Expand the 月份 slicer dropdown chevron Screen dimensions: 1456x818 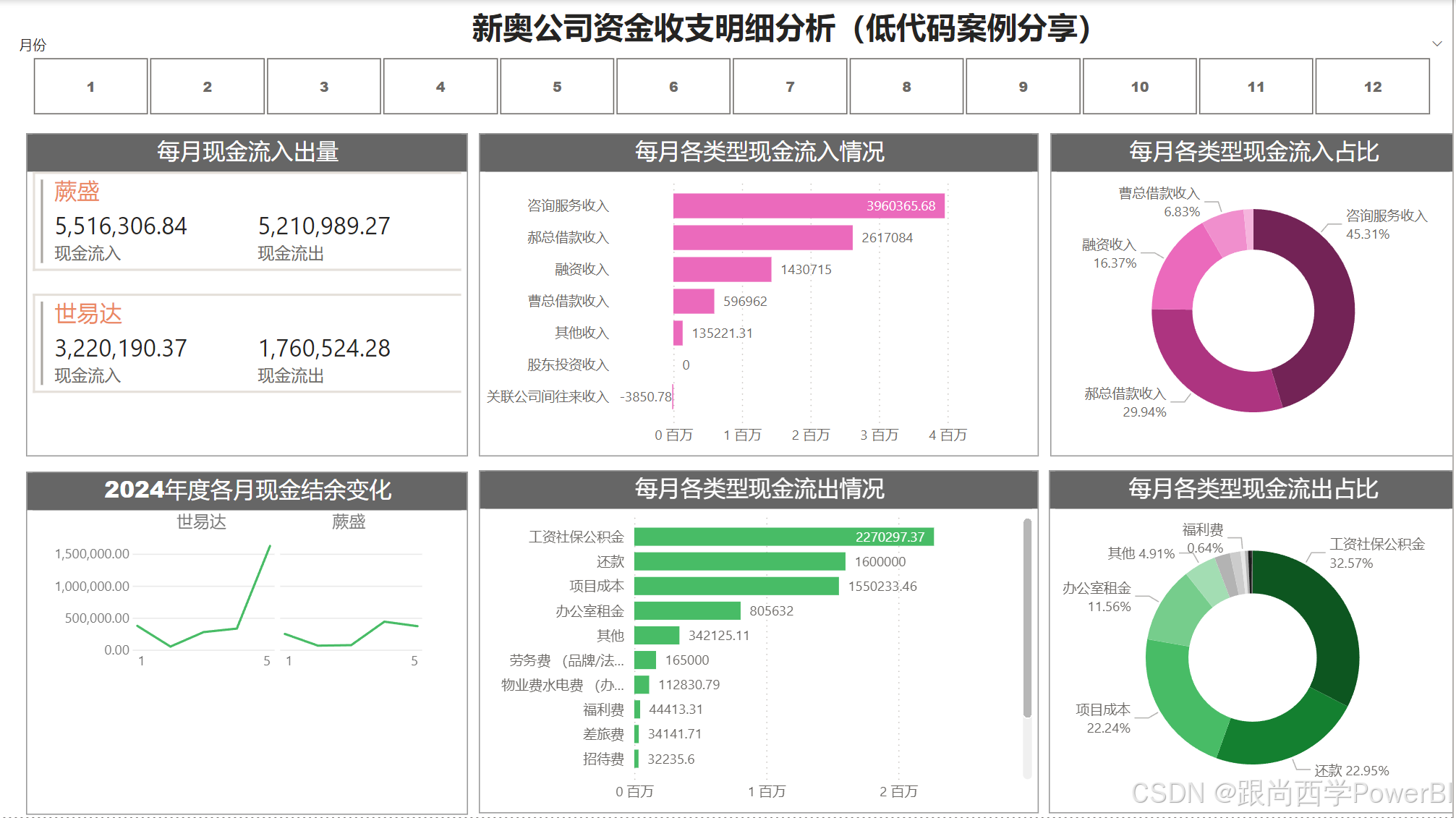[x=1436, y=44]
